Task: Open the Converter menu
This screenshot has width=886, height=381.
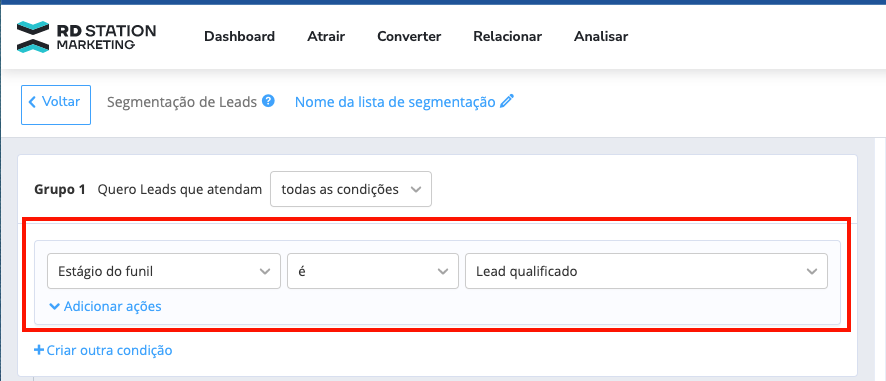Action: (409, 37)
